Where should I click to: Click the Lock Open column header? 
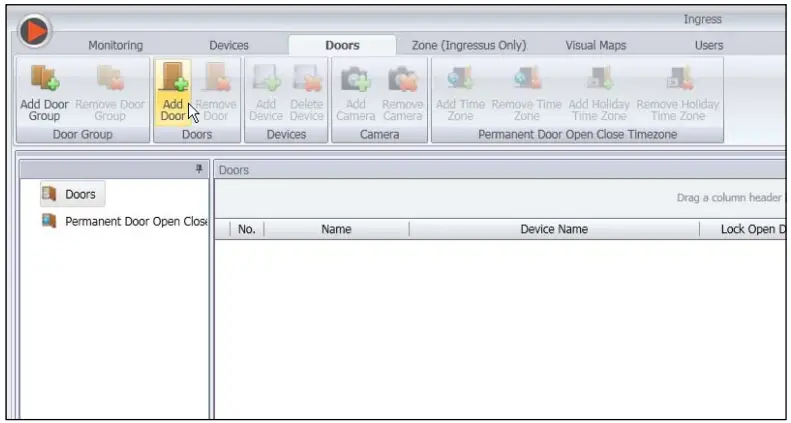[x=745, y=229]
